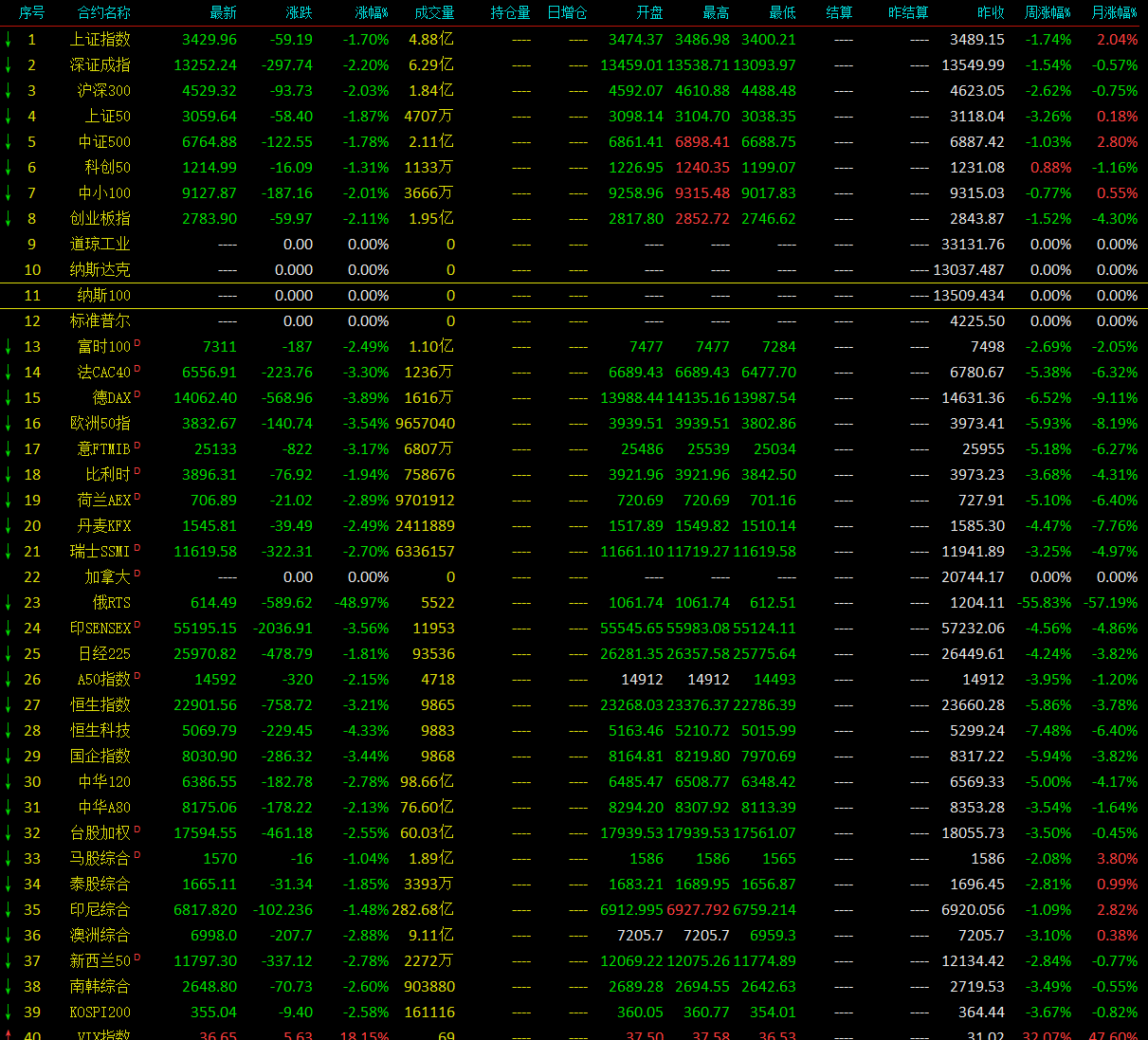This screenshot has width=1148, height=1040.
Task: Select the 南韩综合 contract name
Action: pos(100,987)
